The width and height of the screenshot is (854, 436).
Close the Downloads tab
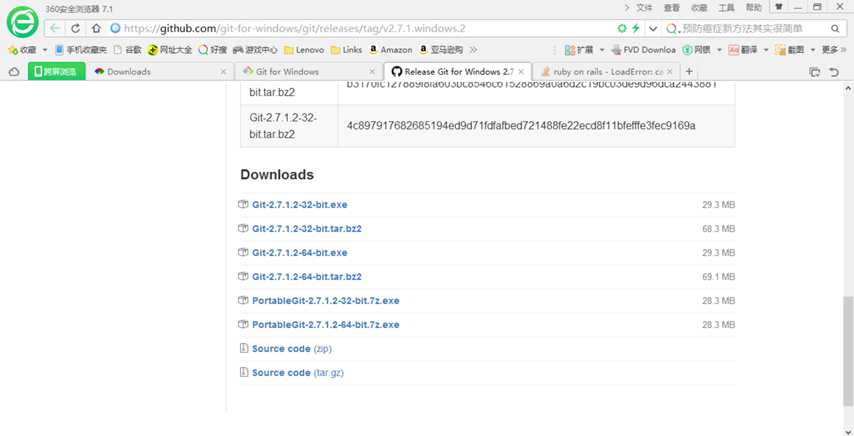tap(223, 71)
